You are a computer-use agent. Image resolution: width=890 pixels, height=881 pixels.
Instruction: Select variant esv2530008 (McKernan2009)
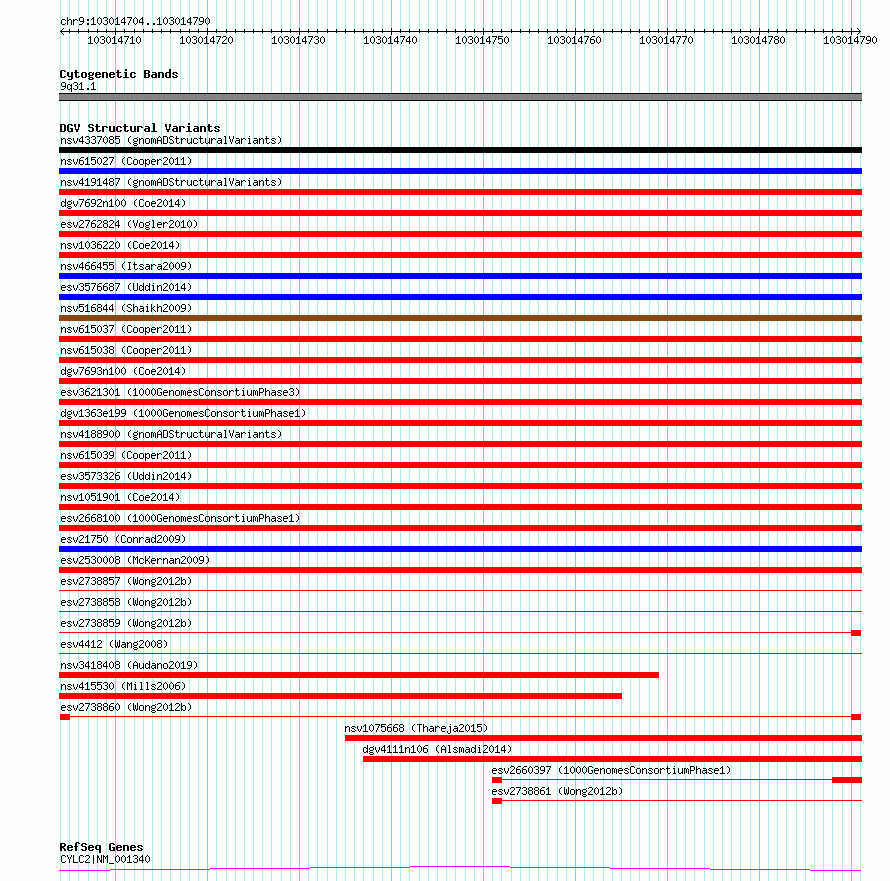[x=135, y=560]
